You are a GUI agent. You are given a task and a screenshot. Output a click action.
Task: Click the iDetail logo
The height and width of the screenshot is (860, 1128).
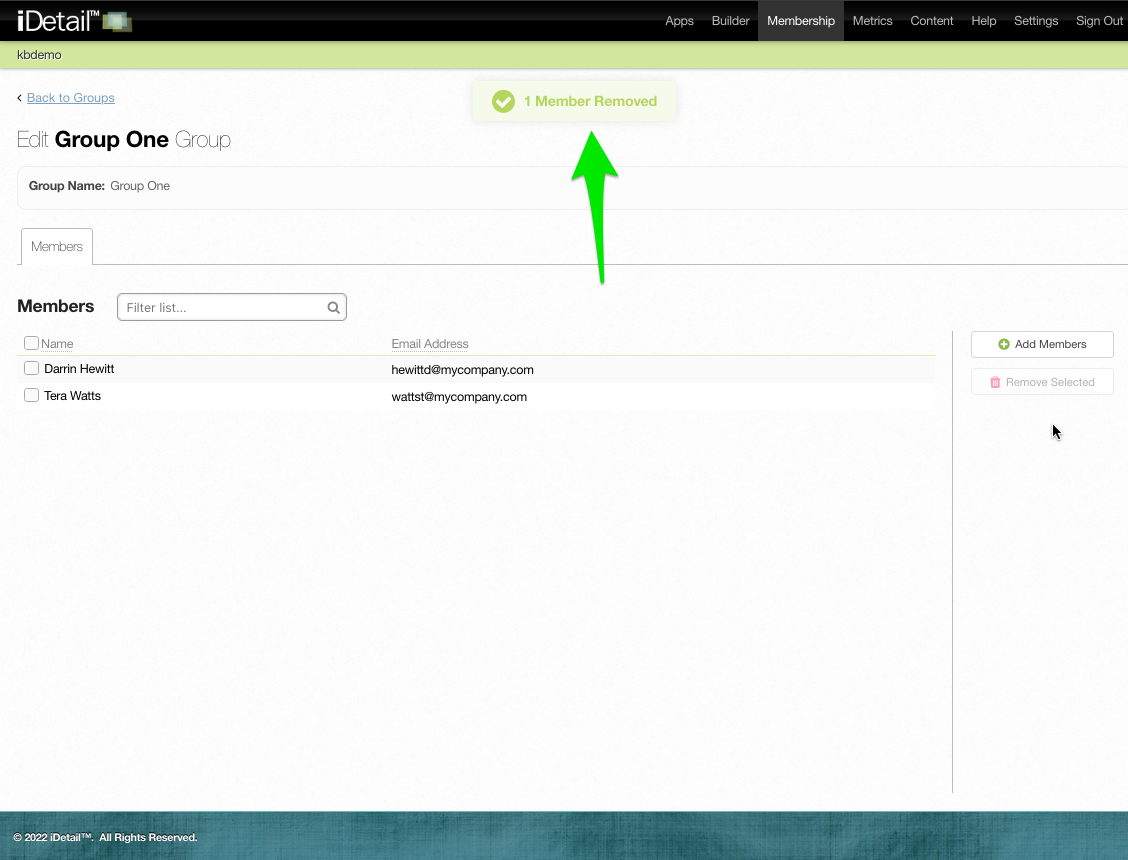[x=74, y=20]
